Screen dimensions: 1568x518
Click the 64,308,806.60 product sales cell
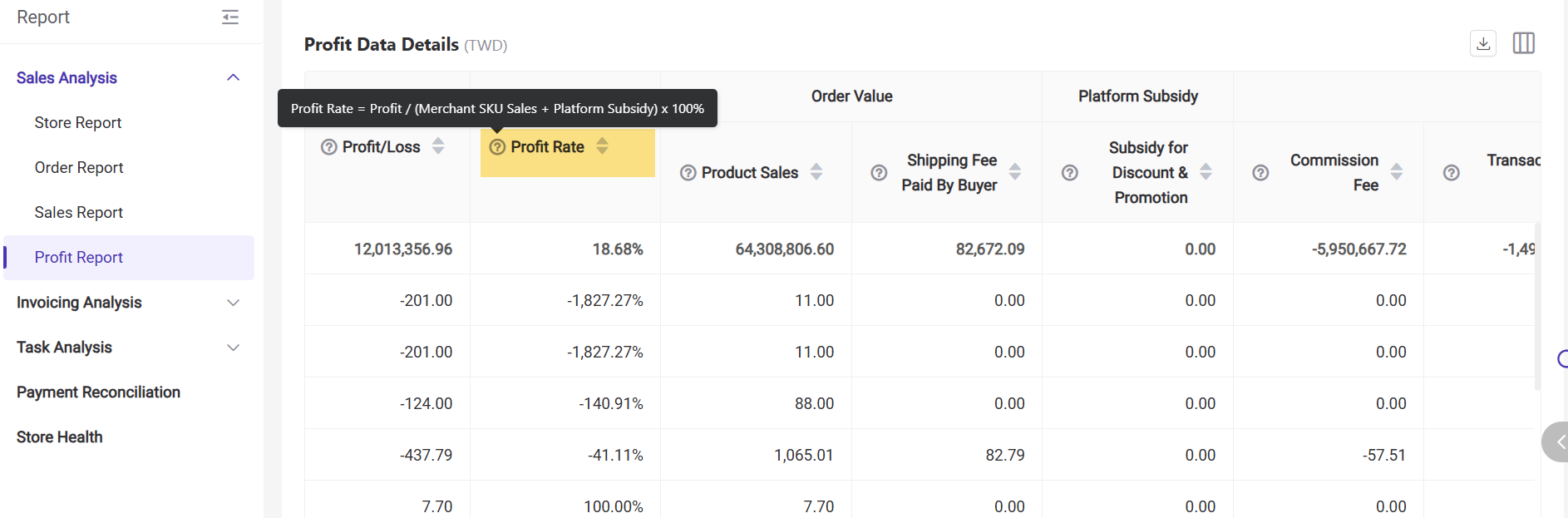pyautogui.click(x=785, y=249)
